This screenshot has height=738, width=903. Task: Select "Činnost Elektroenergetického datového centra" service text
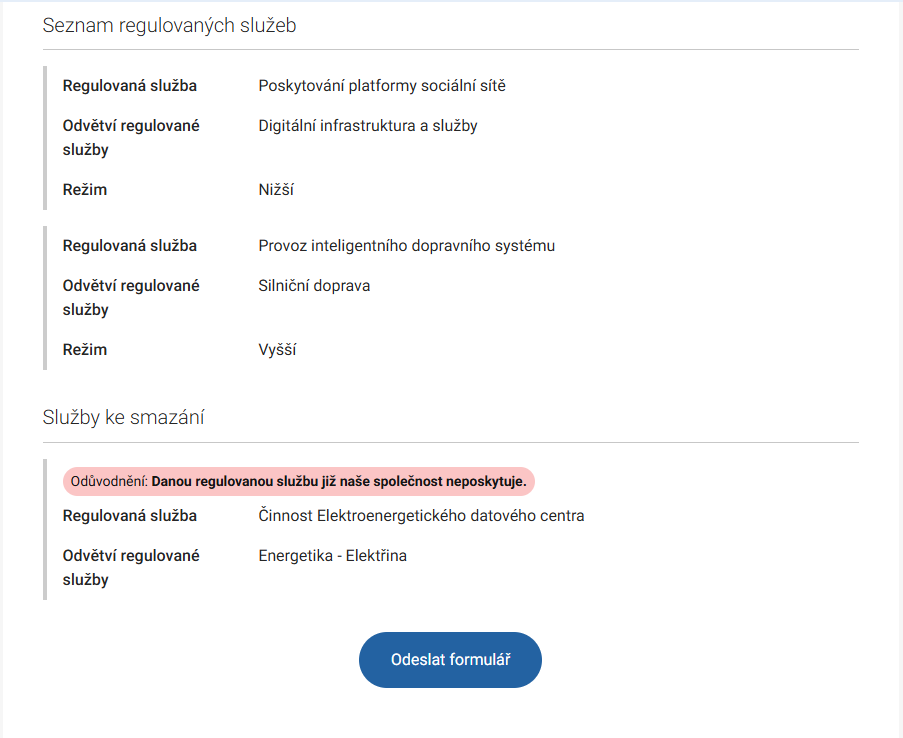pyautogui.click(x=421, y=516)
